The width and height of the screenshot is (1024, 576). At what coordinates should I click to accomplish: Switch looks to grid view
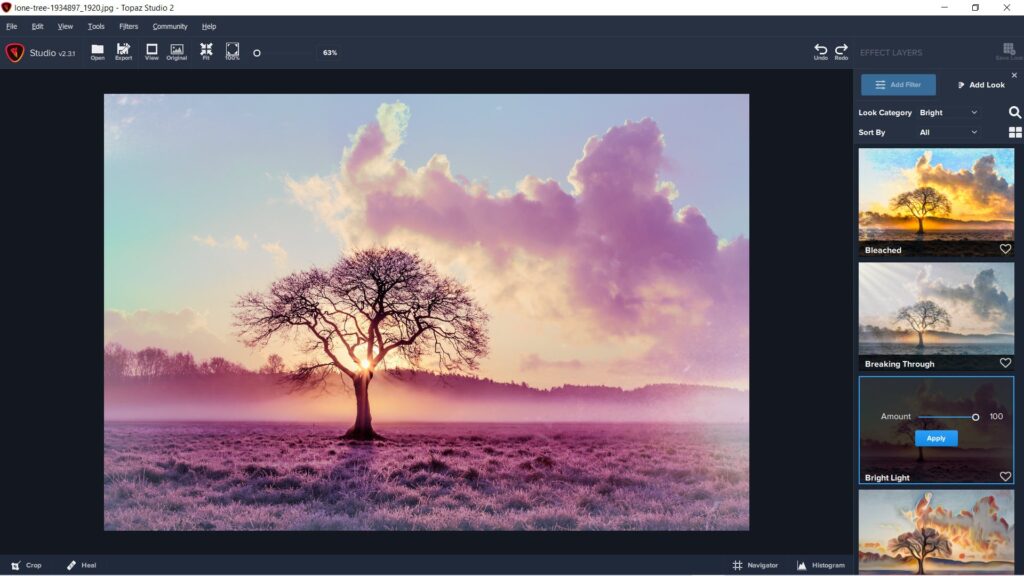pos(1015,133)
